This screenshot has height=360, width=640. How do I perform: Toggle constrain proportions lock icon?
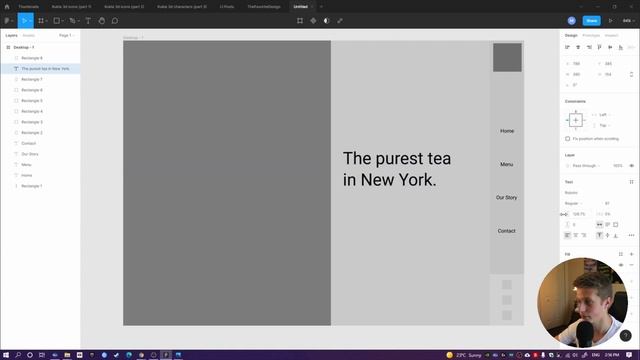pos(631,74)
